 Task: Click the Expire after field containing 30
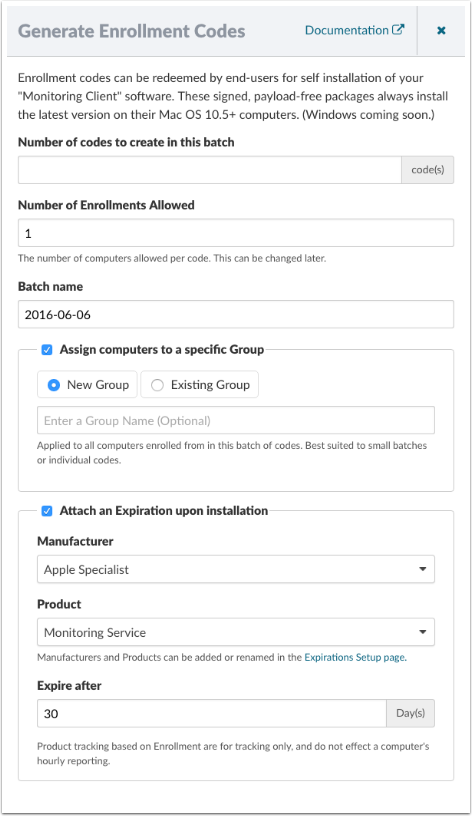212,713
